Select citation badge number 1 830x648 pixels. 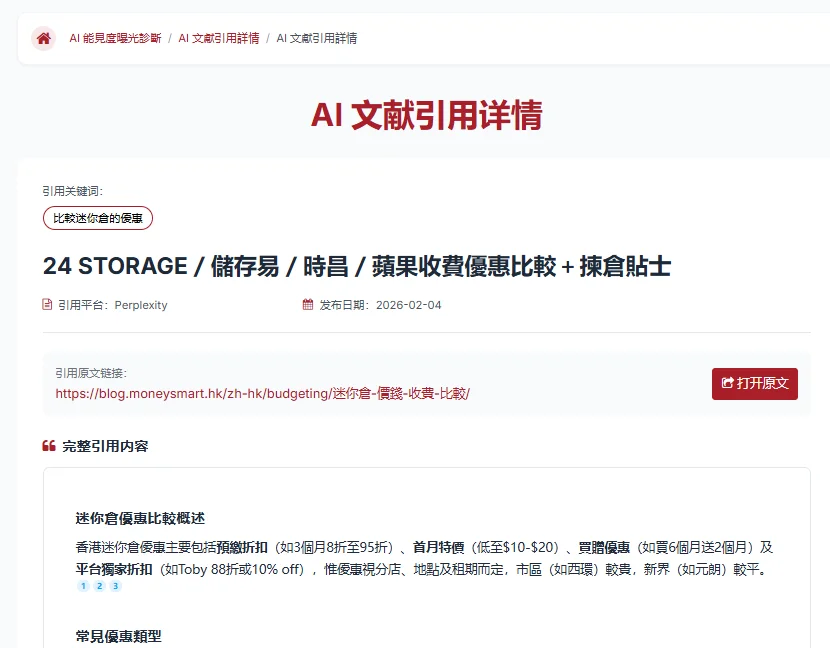click(x=83, y=586)
